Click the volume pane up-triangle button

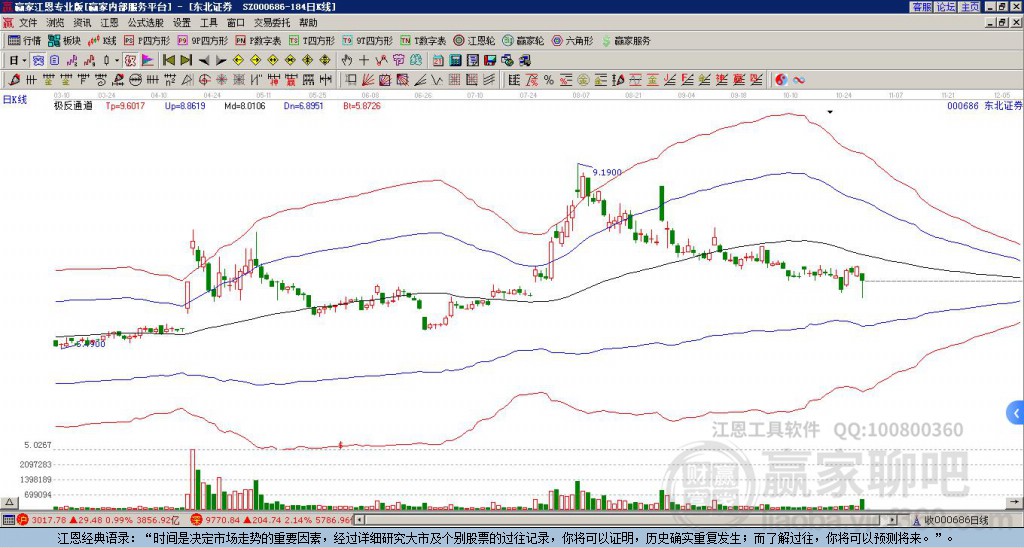click(9, 503)
